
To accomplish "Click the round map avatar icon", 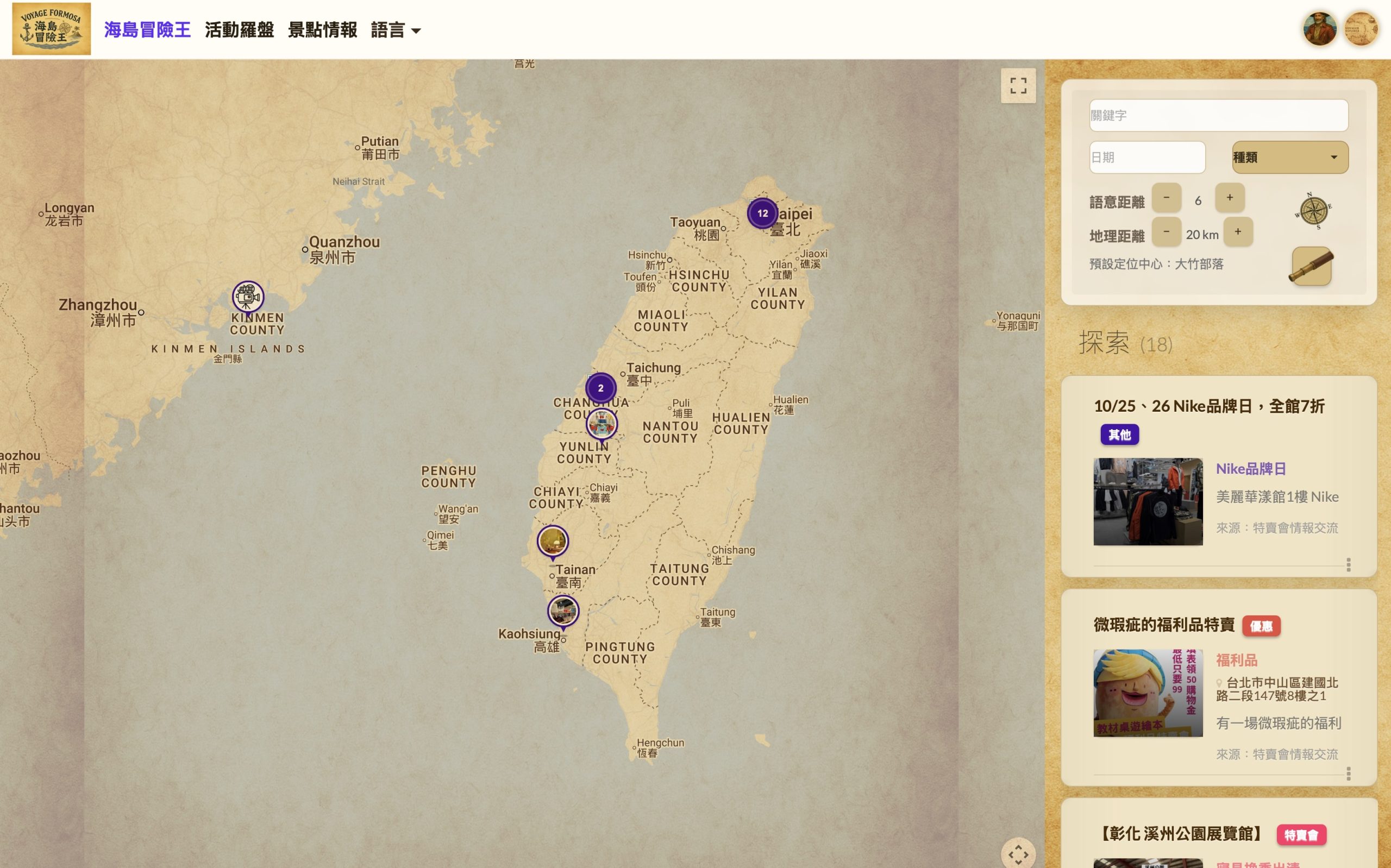I will coord(1361,29).
